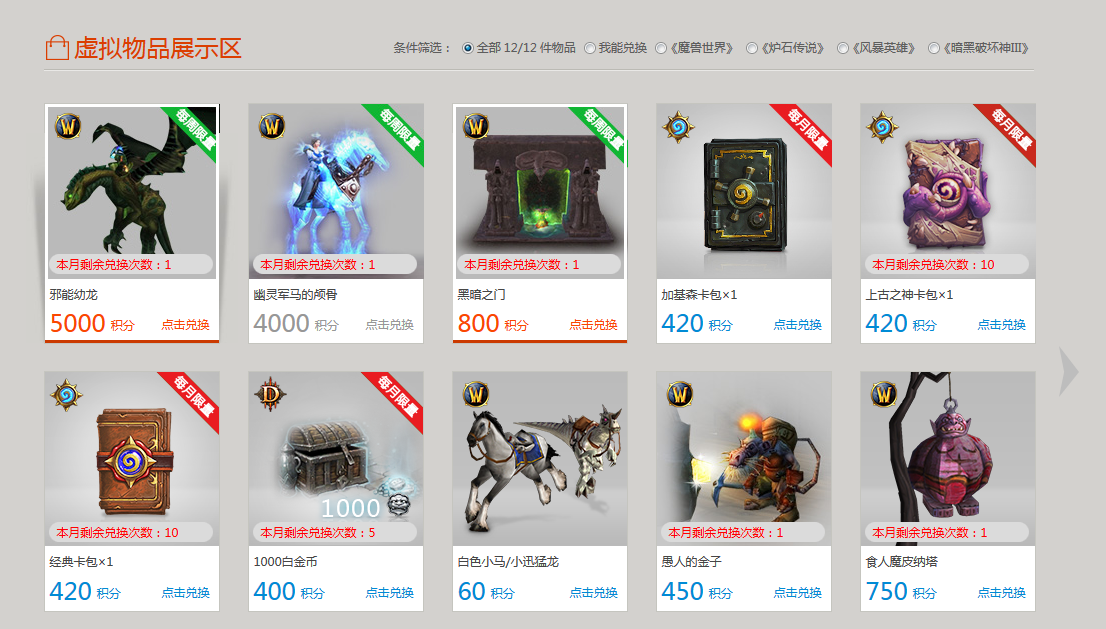Click the WoW icon on 邪能幼龙 card
The height and width of the screenshot is (629, 1106).
68,127
